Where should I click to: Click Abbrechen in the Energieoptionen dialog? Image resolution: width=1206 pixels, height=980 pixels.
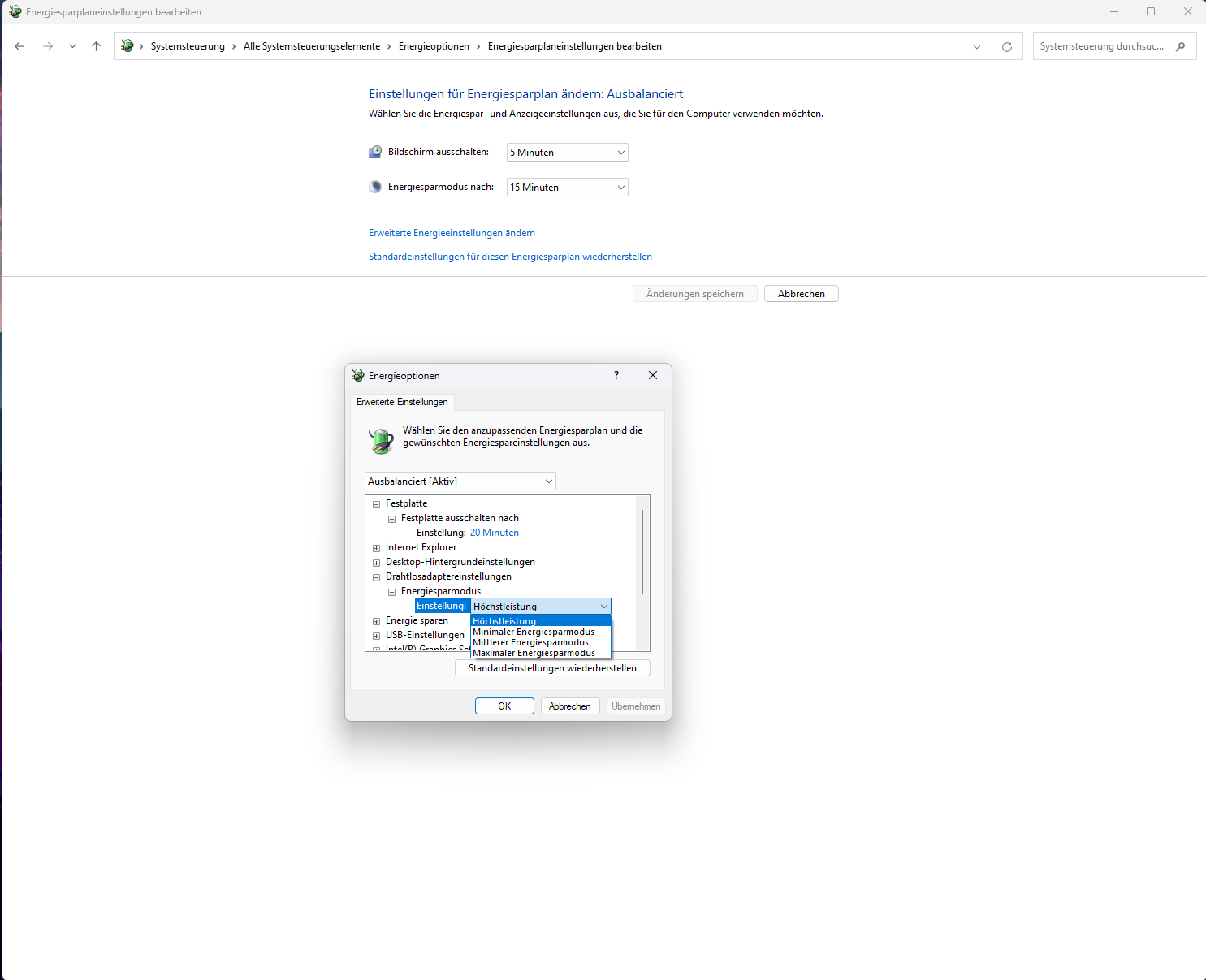[x=570, y=706]
